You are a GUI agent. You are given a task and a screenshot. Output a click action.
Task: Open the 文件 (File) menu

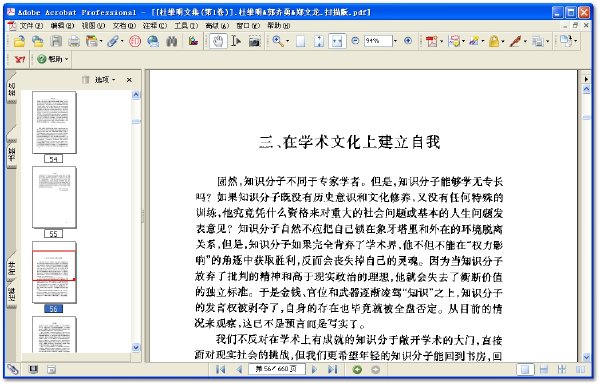click(31, 26)
